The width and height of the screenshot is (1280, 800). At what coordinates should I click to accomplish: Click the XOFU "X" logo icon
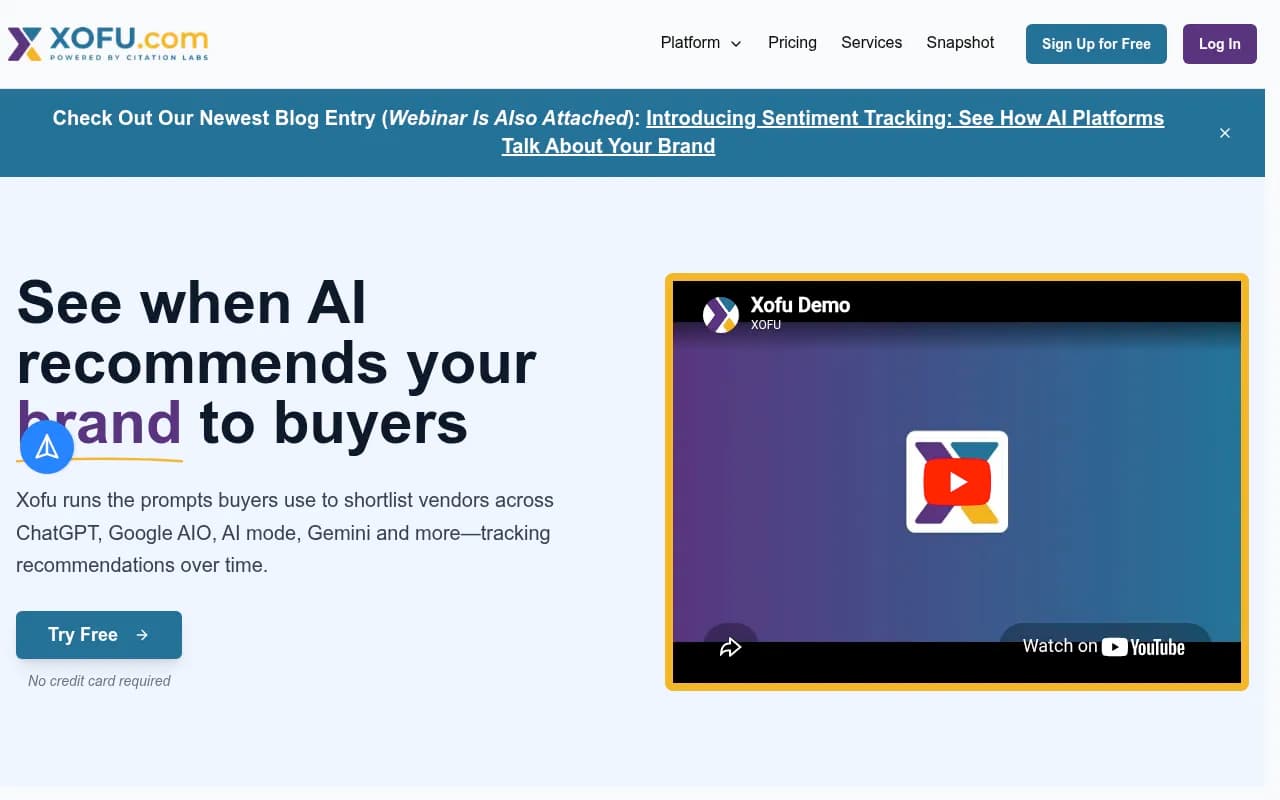pyautogui.click(x=23, y=42)
